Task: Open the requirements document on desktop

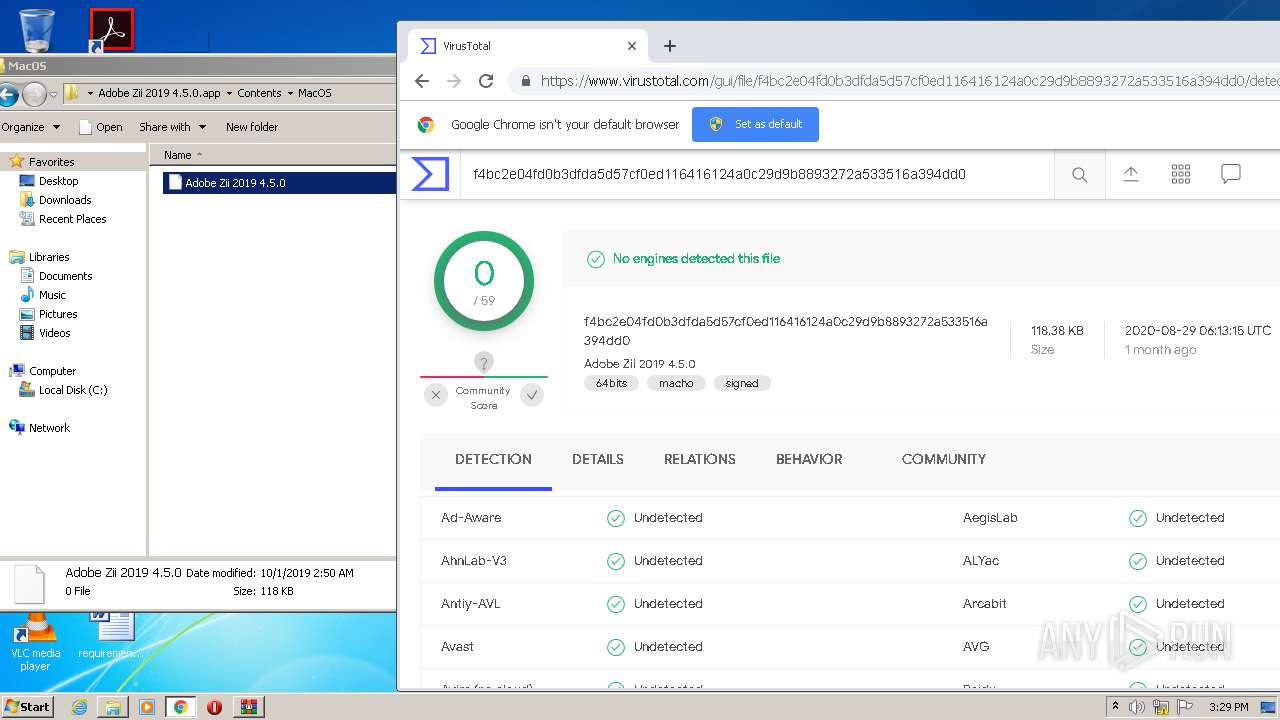Action: pos(111,637)
